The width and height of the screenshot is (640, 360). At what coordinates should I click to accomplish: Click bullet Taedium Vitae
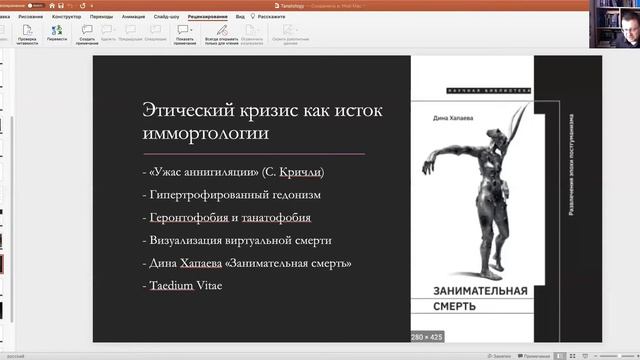coord(182,285)
